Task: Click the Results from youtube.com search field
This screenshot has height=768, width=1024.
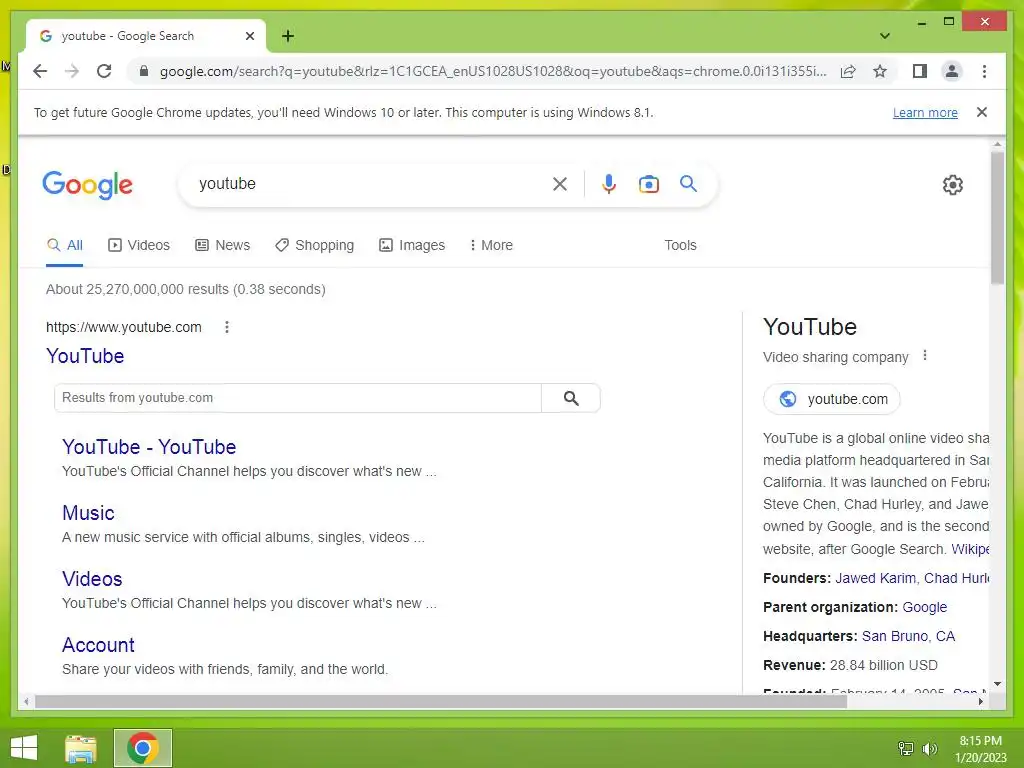Action: click(x=298, y=398)
